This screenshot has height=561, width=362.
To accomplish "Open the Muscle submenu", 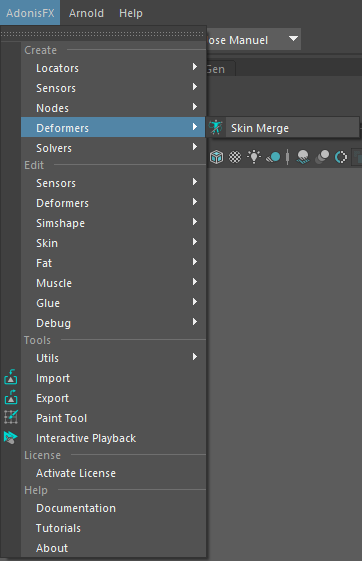I will (x=113, y=283).
